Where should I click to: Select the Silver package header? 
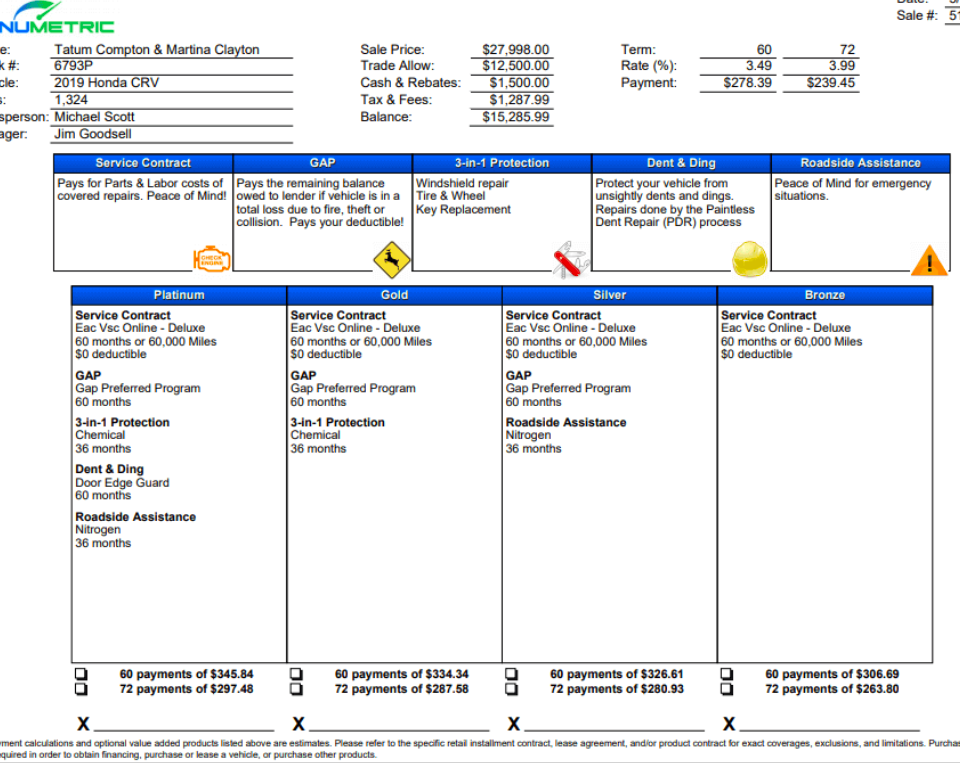(x=610, y=295)
